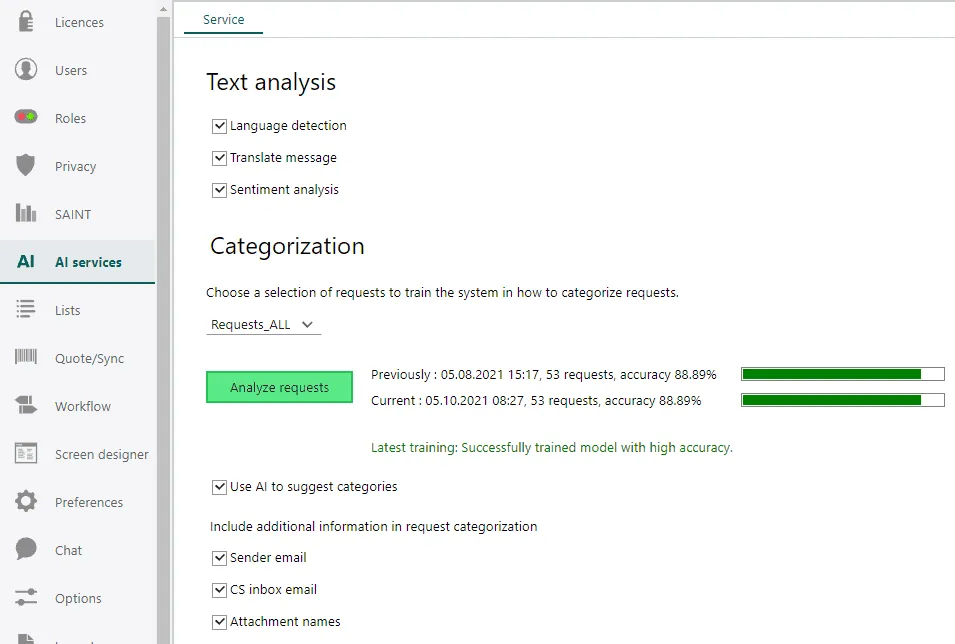Open Chat via the speech bubble icon
The image size is (955, 644).
[26, 550]
